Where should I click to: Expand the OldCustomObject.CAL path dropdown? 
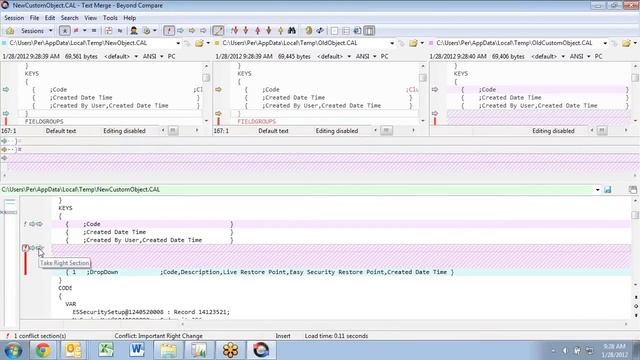(605, 43)
